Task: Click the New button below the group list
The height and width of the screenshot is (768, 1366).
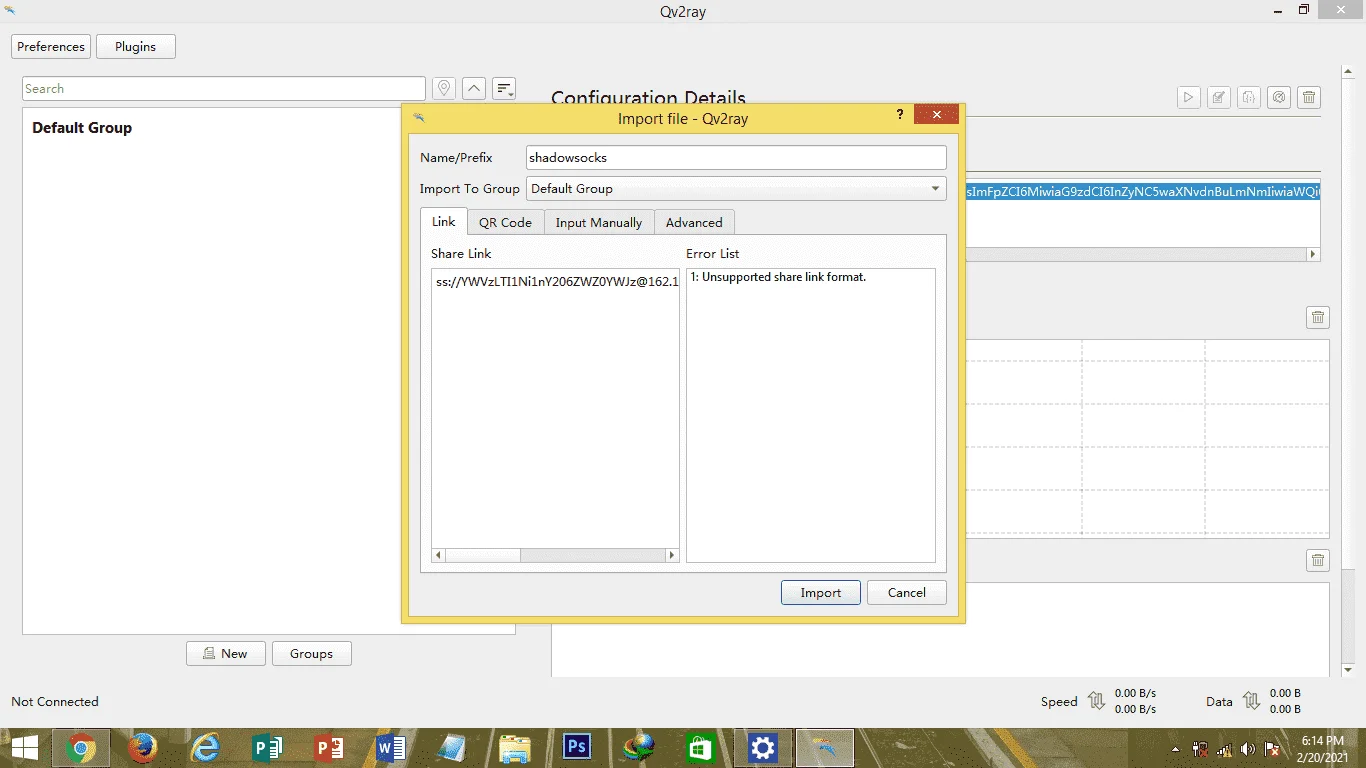Action: click(226, 653)
